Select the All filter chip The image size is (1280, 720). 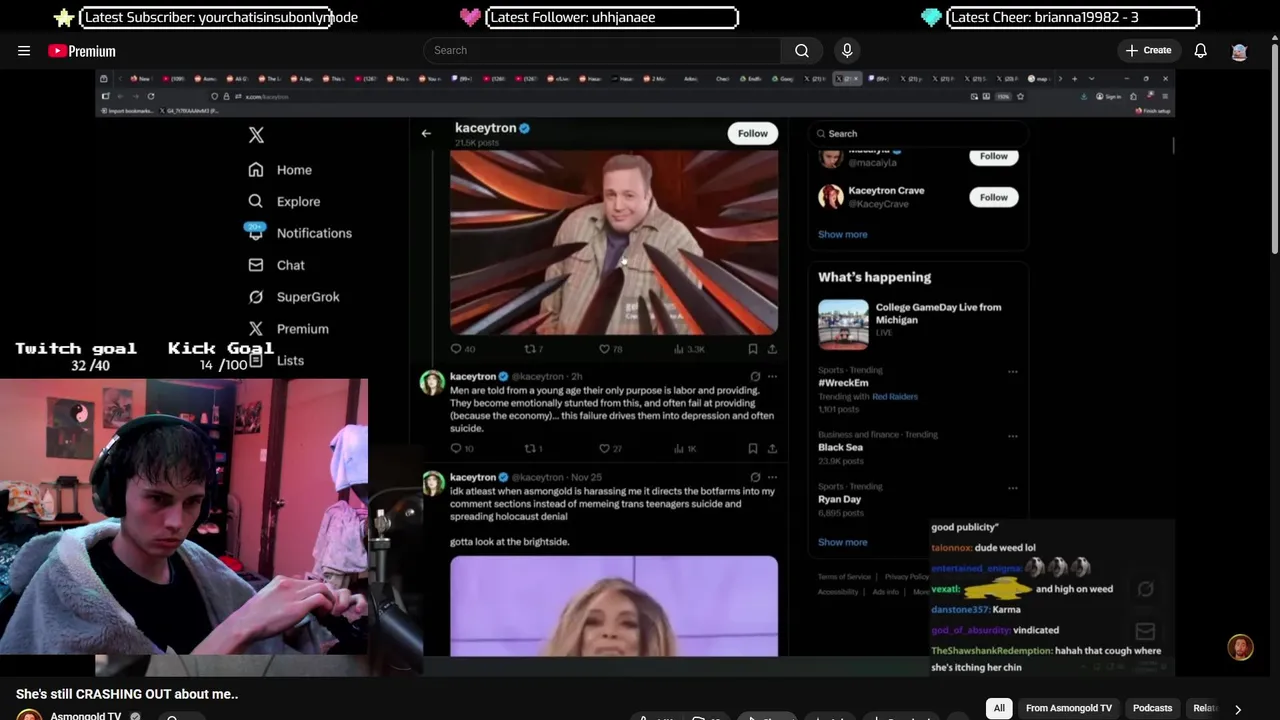click(x=998, y=708)
